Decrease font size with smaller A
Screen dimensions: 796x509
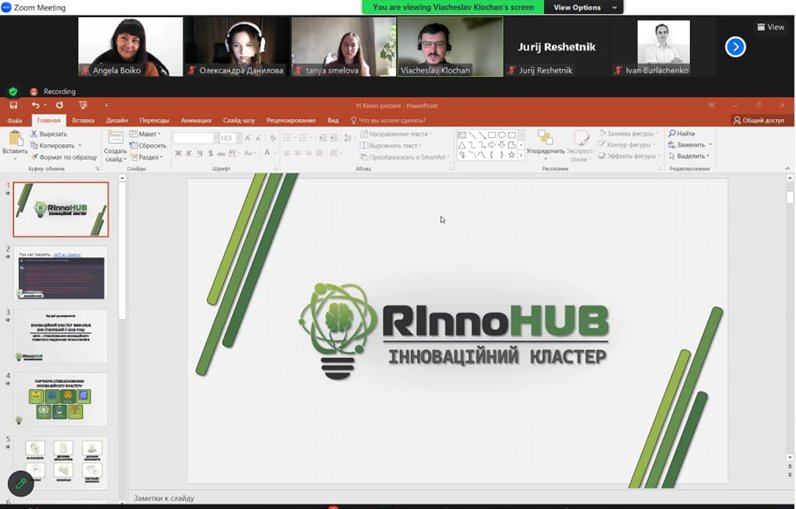(x=258, y=138)
